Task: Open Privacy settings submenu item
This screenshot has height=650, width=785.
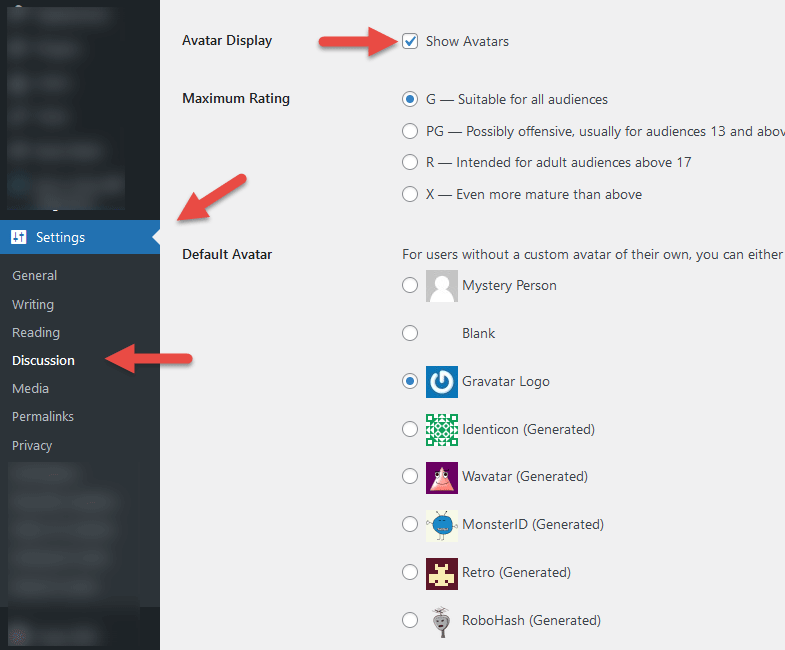Action: (x=32, y=445)
